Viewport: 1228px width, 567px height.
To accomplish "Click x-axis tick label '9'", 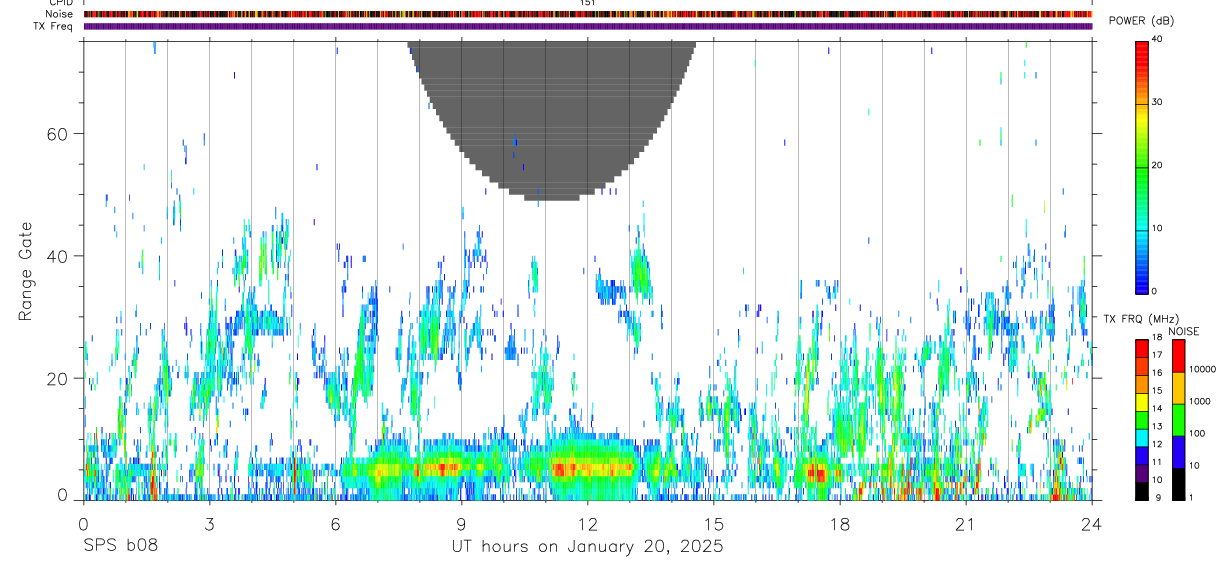I will 461,523.
